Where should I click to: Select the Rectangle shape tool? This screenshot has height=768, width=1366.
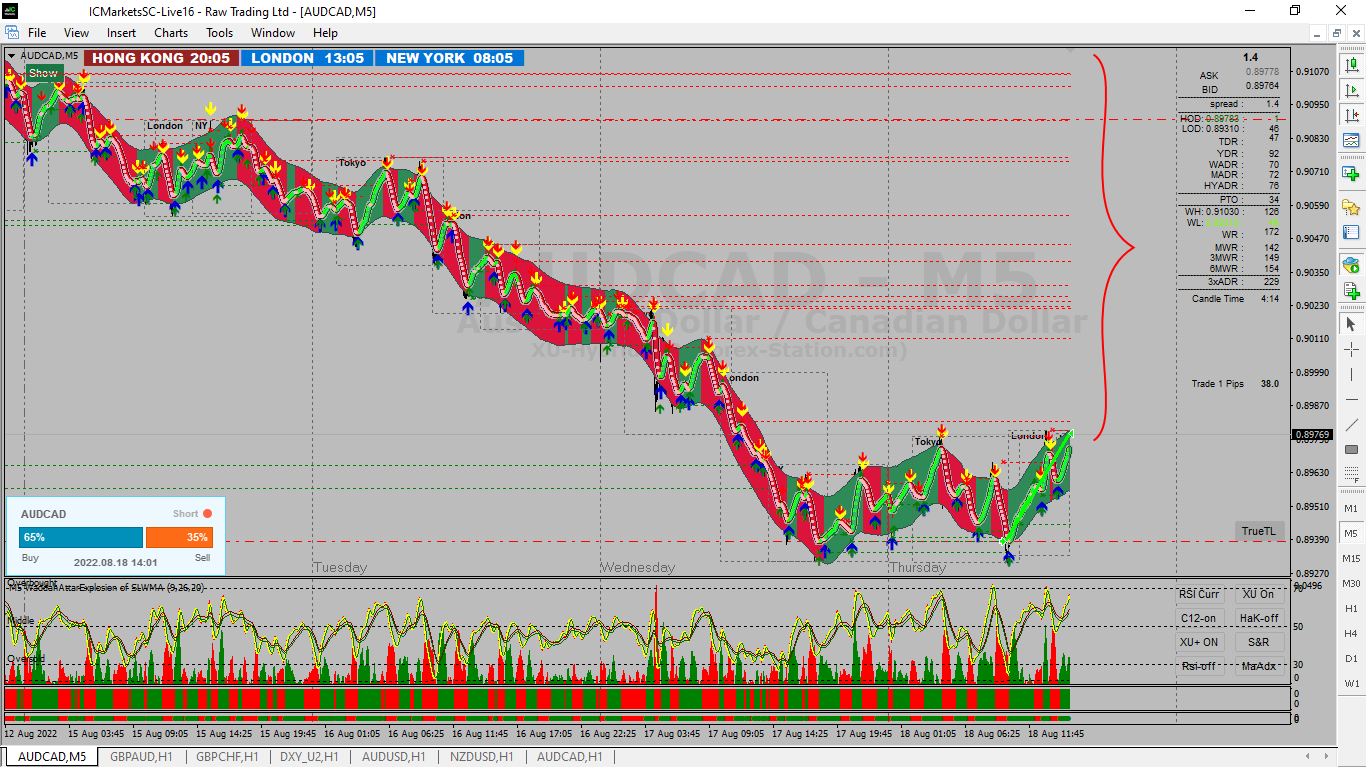[x=1351, y=449]
